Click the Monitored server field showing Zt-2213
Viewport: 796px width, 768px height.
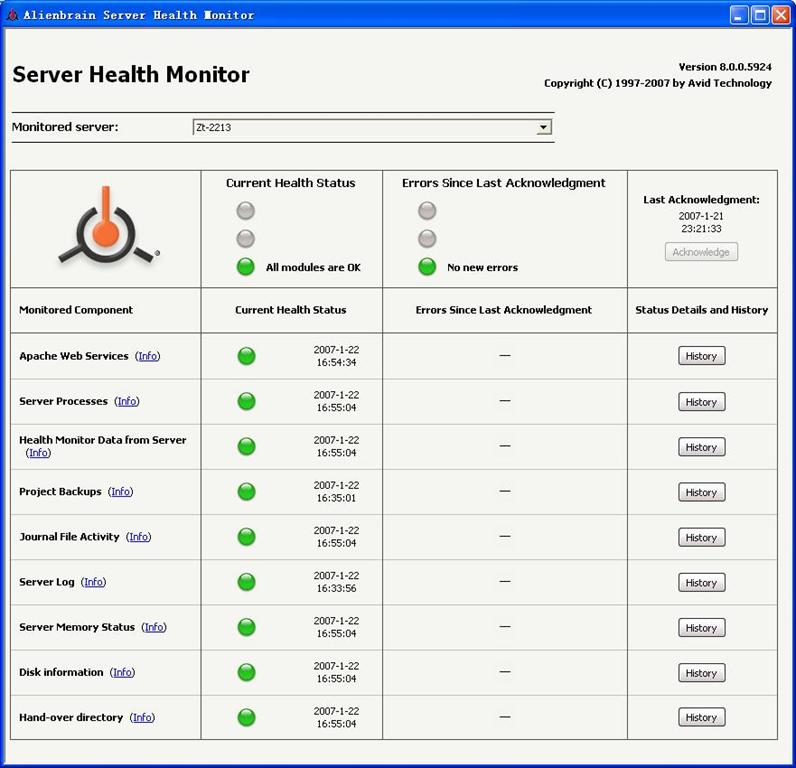coord(372,127)
